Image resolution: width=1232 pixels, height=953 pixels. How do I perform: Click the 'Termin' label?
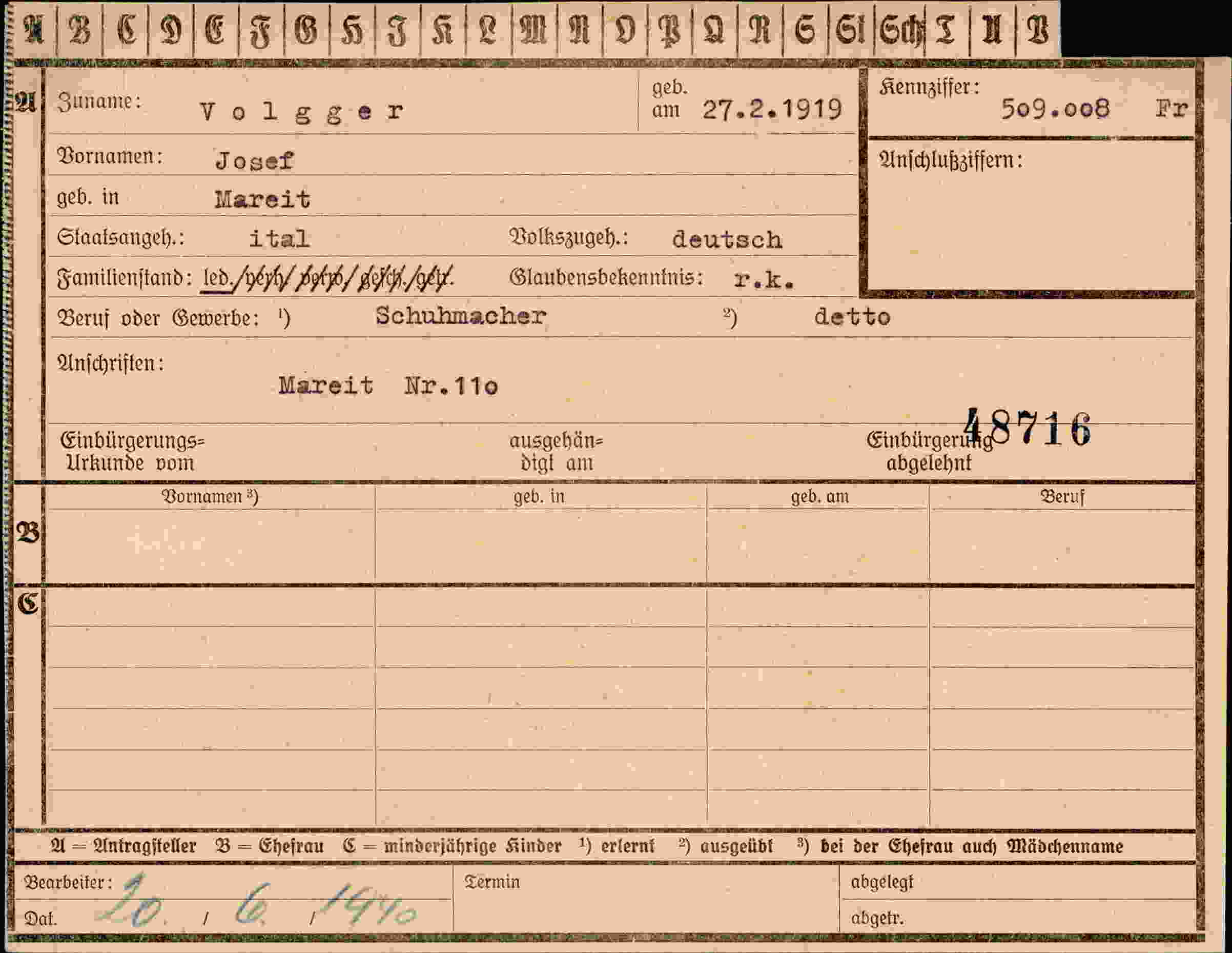491,881
